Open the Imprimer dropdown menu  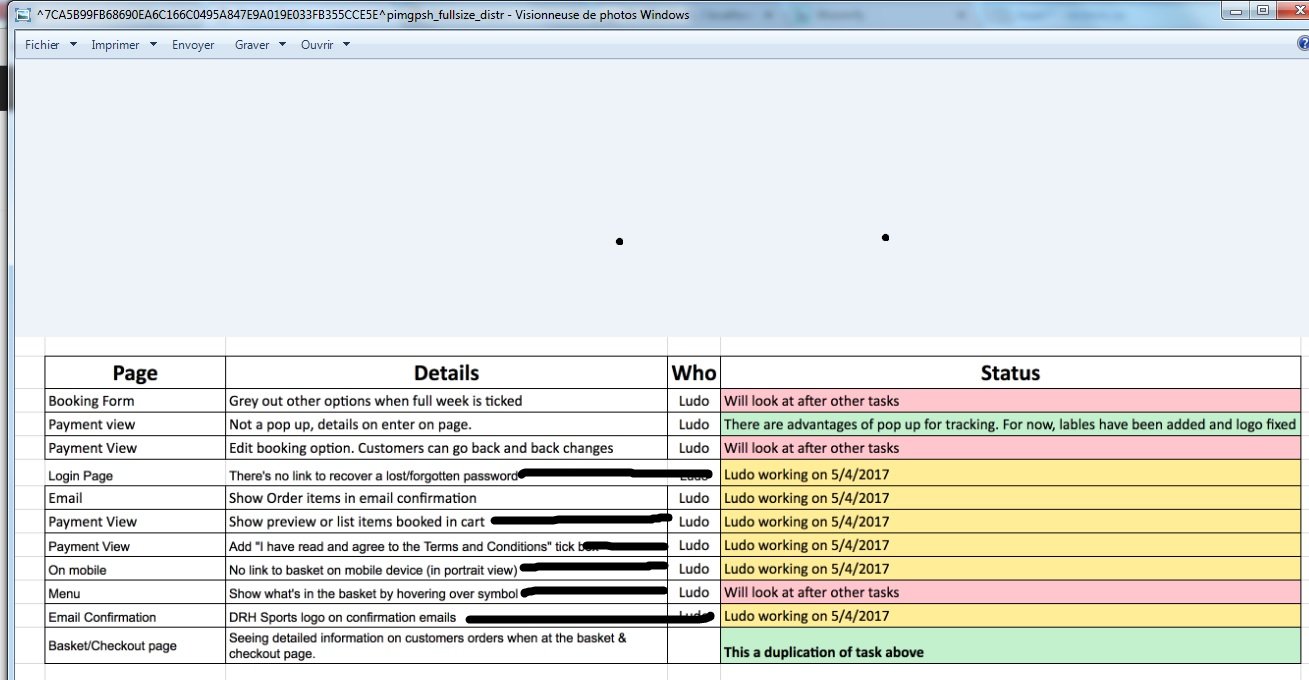123,45
